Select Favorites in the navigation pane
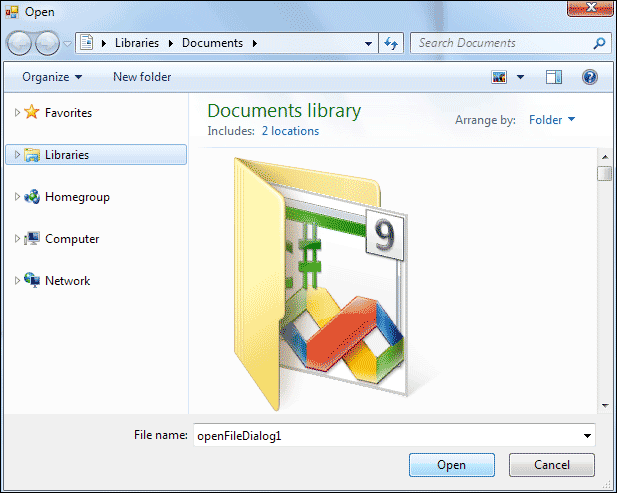Screen dimensions: 617x493 click(68, 113)
